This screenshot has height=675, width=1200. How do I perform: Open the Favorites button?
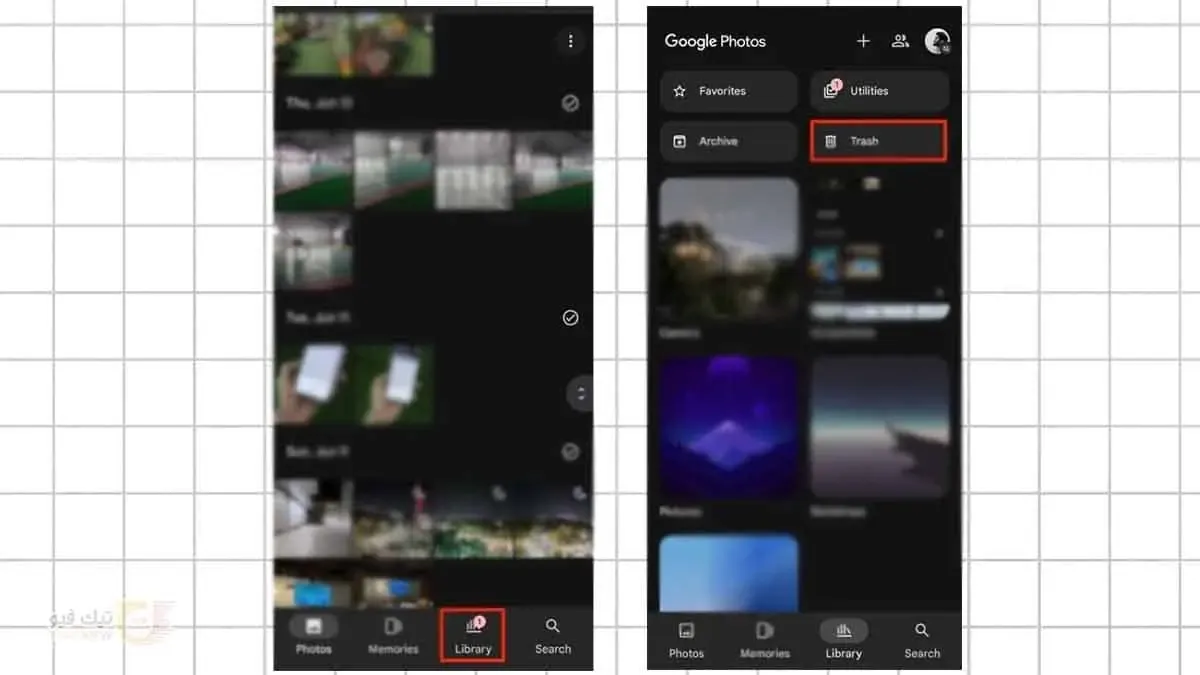[x=729, y=91]
